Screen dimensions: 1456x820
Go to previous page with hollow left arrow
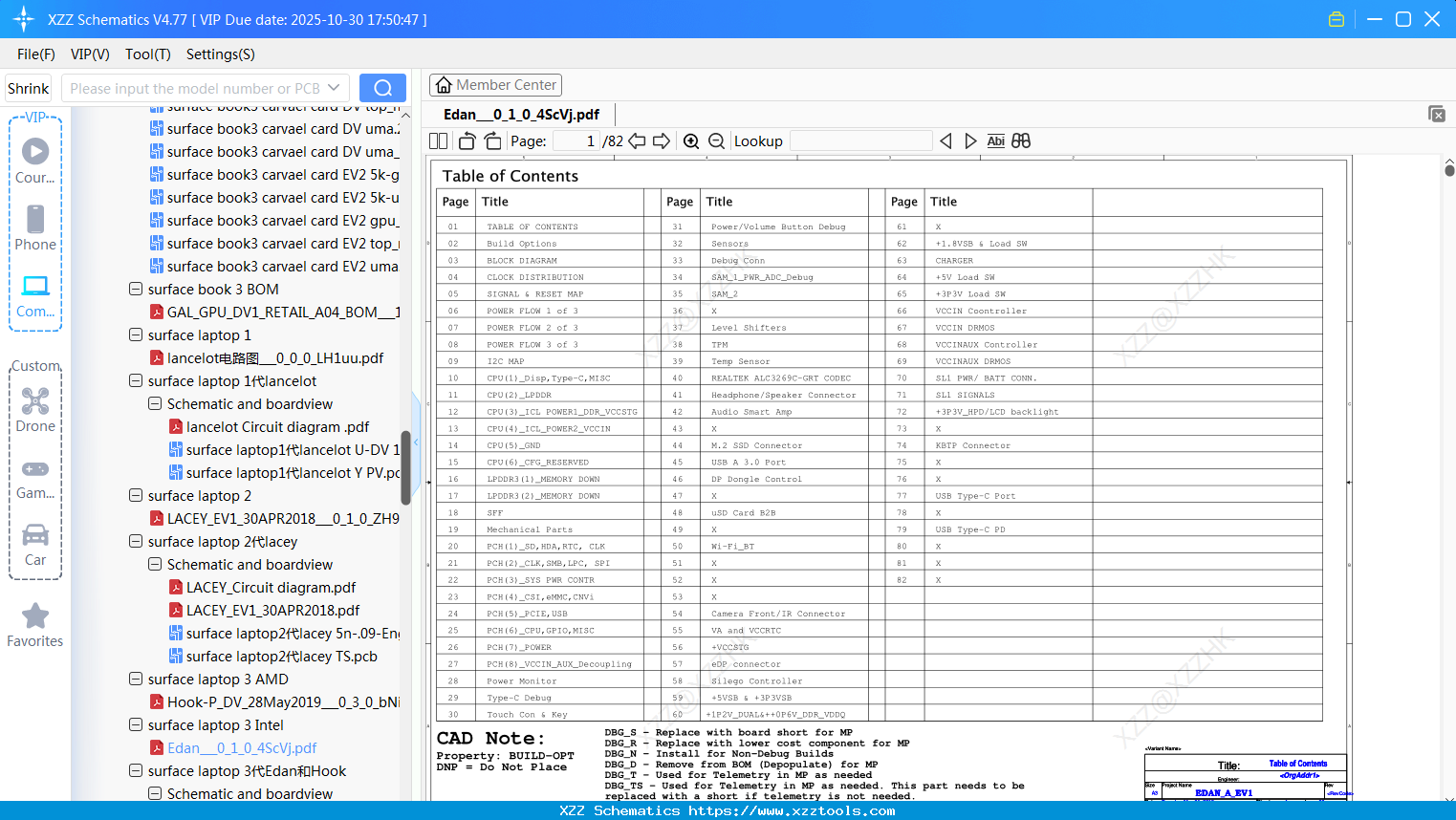click(637, 141)
